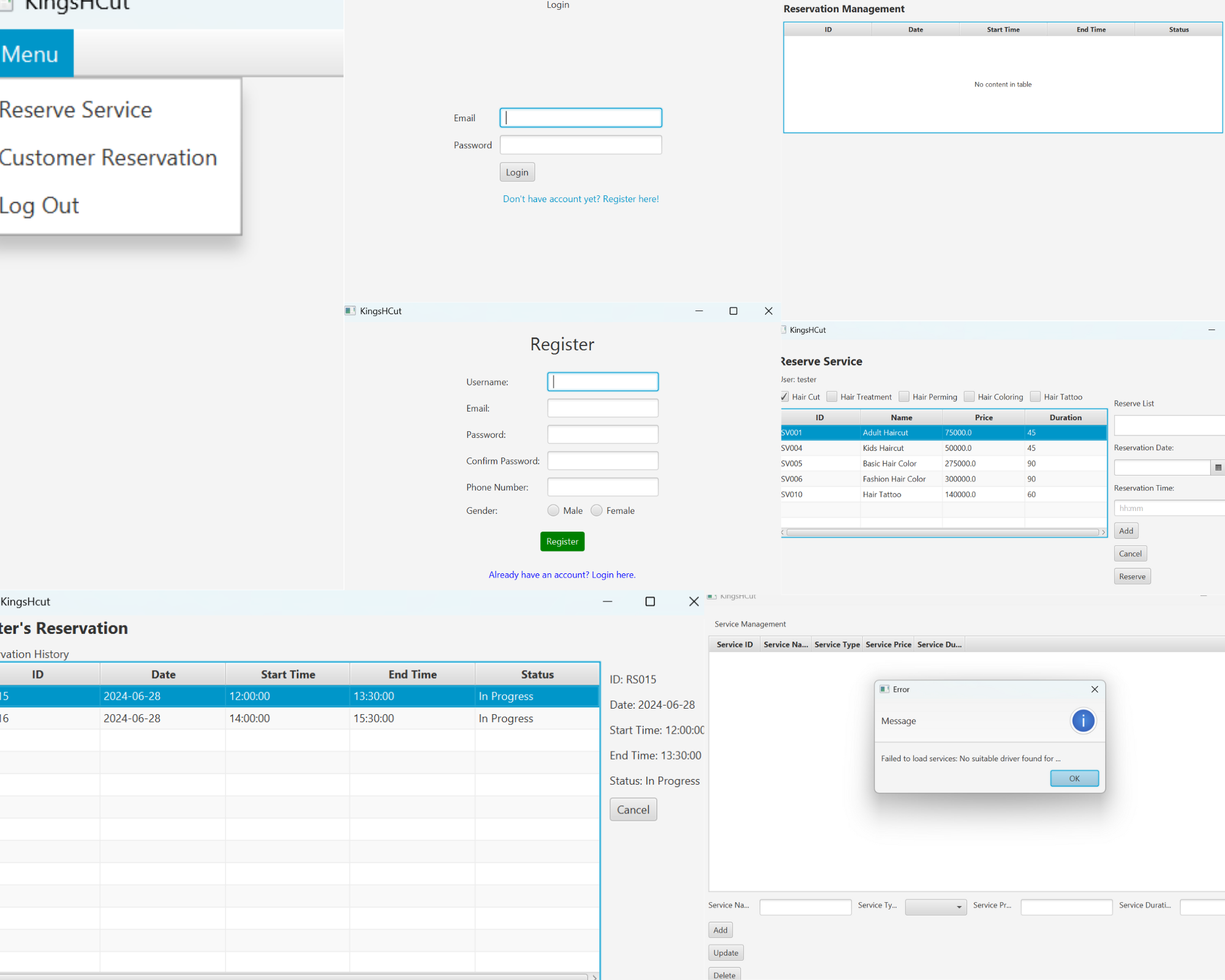Click 'Don't have account yet? Register here!' link
Viewport: 1225px width, 980px height.
580,199
